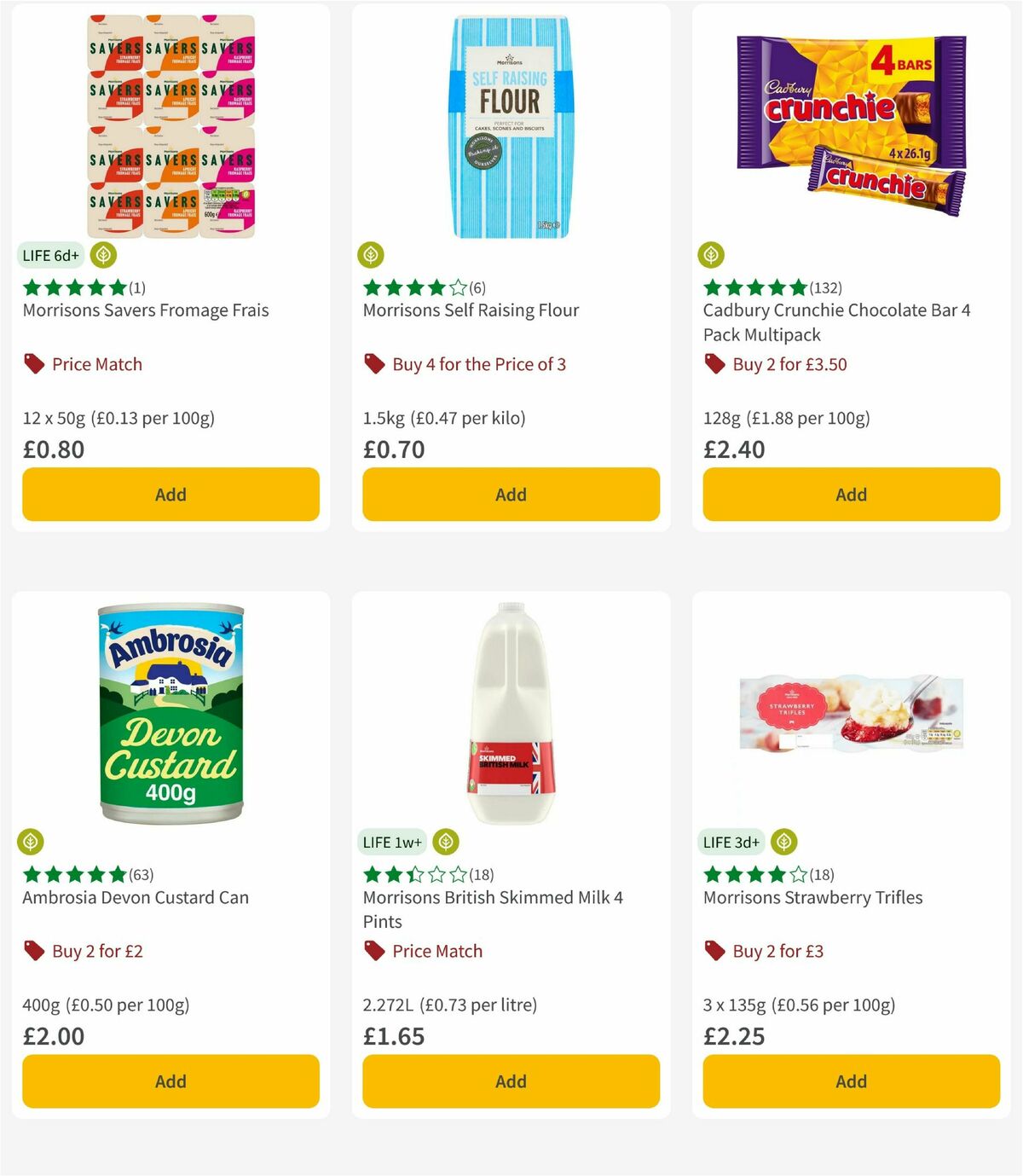Click the 2.5-star rating on Skimmed Milk
This screenshot has width=1023, height=1176.
point(415,875)
